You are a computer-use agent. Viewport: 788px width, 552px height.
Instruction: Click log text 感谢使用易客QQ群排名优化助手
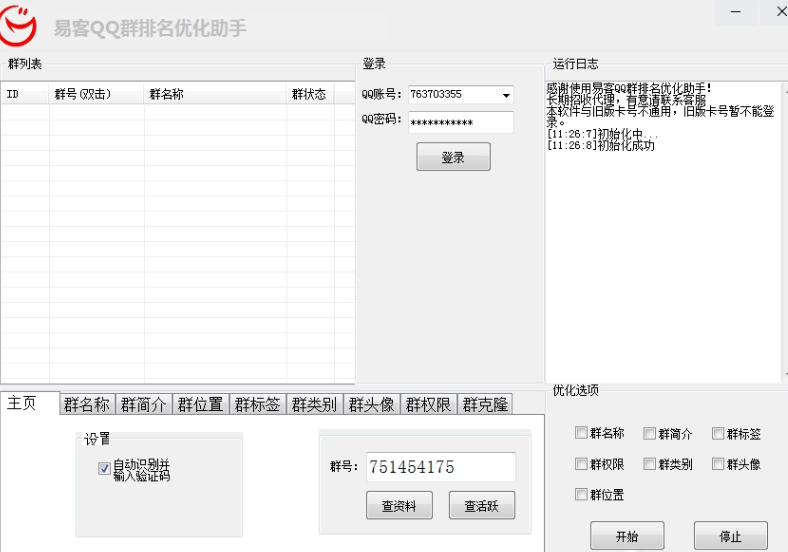point(629,88)
